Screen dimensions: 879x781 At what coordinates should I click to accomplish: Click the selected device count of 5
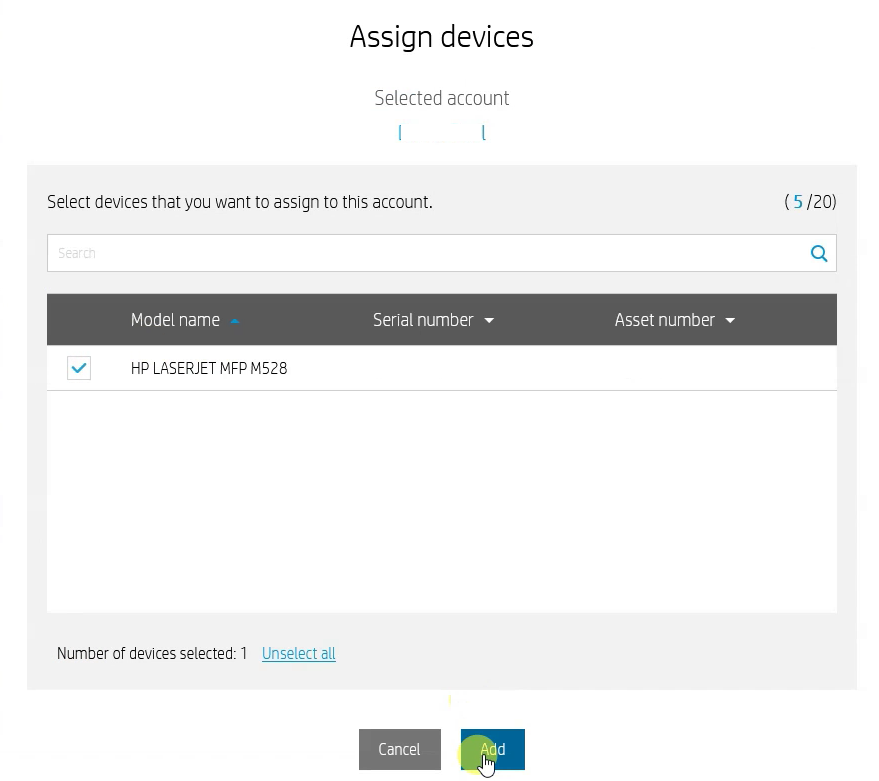click(x=799, y=202)
